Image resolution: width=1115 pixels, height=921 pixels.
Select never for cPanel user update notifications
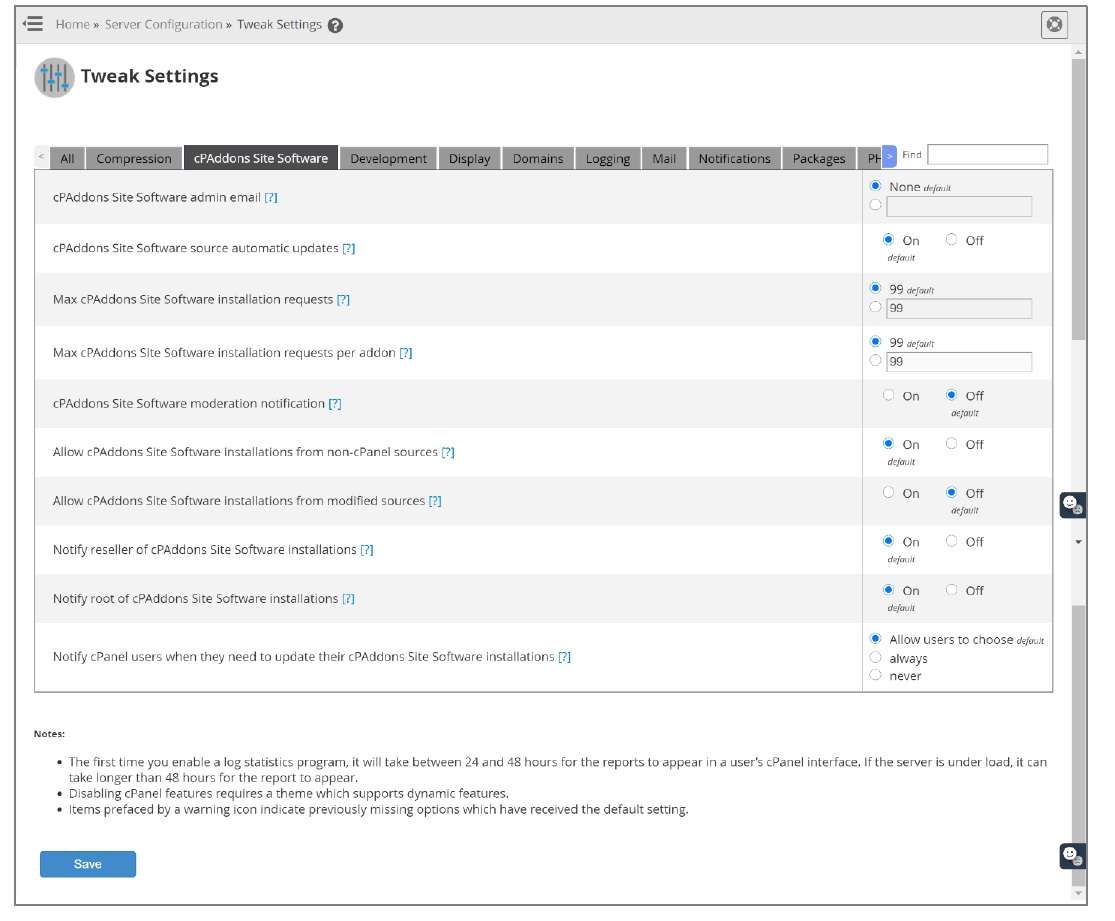[x=875, y=675]
